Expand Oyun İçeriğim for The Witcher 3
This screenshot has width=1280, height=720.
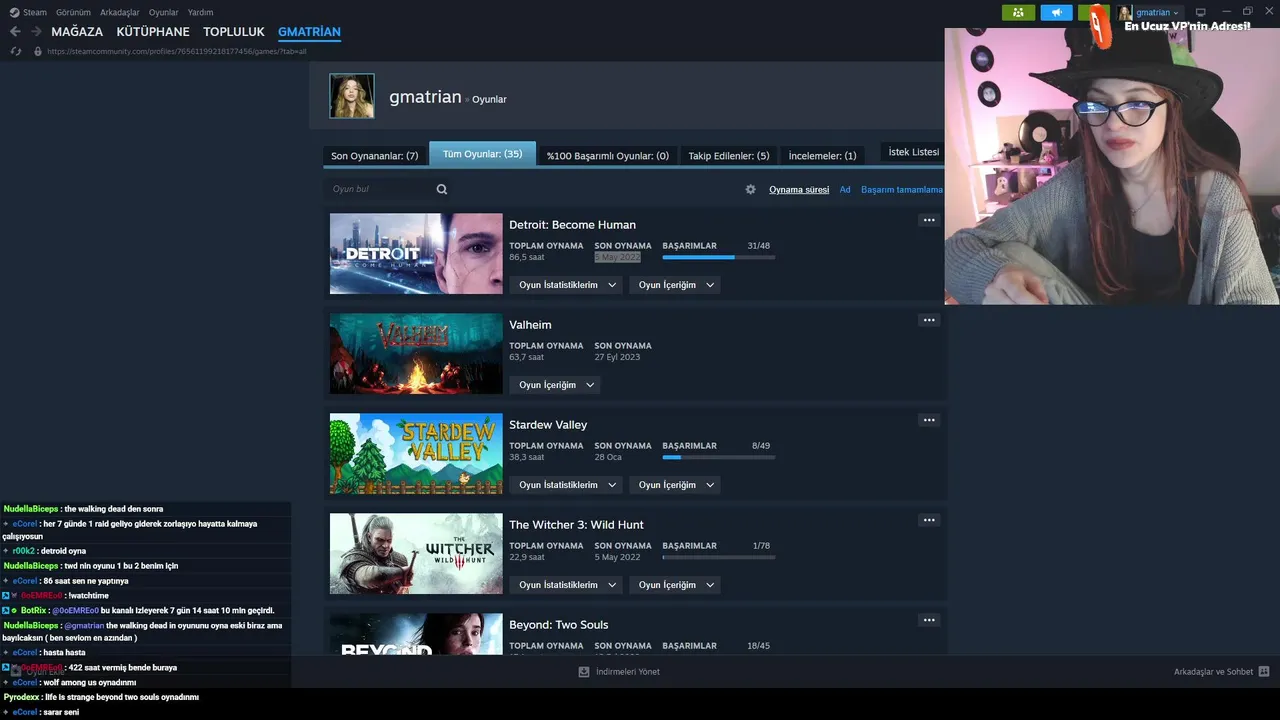pos(675,585)
